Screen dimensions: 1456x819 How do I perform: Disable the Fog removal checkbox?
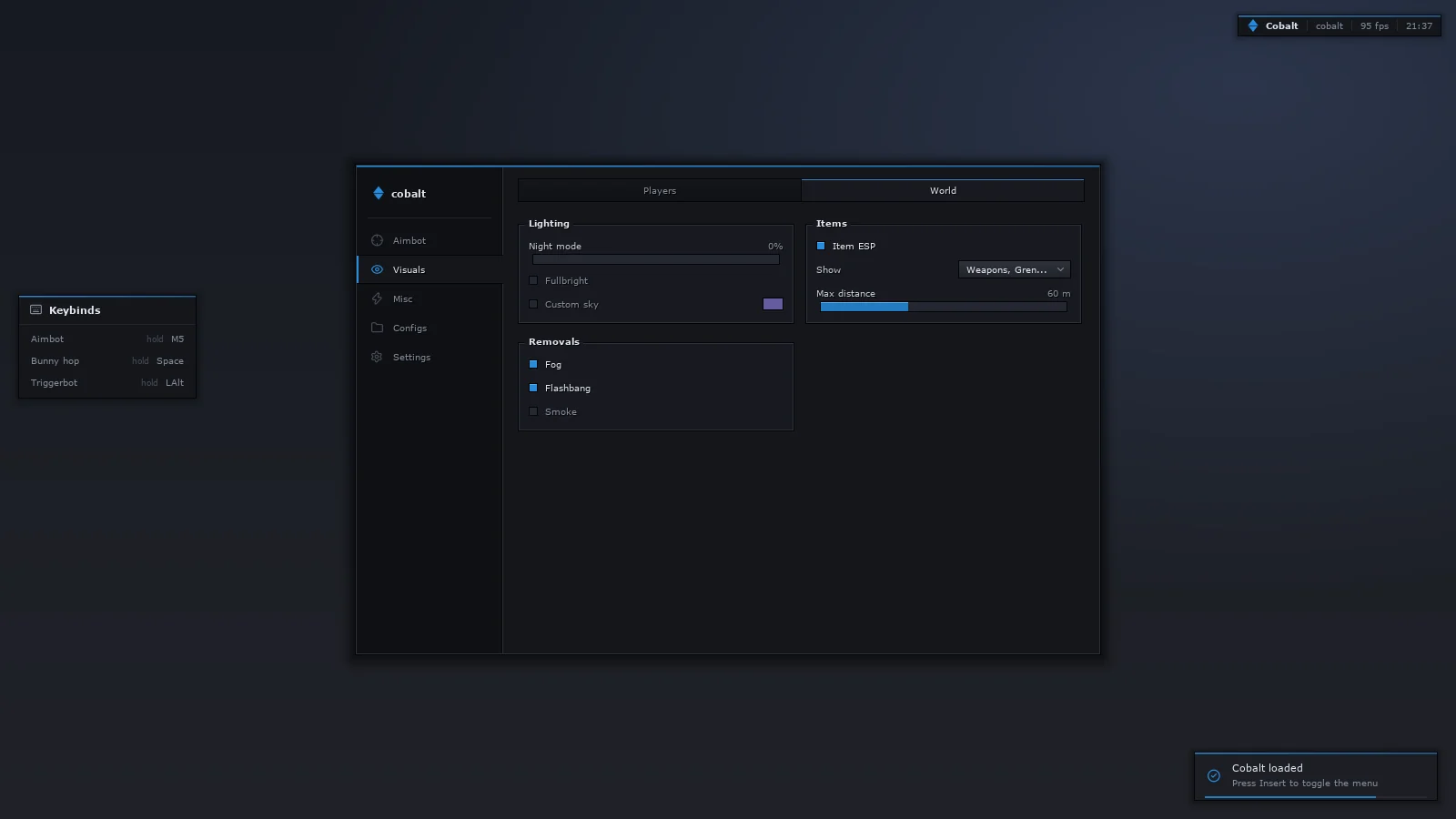tap(533, 364)
